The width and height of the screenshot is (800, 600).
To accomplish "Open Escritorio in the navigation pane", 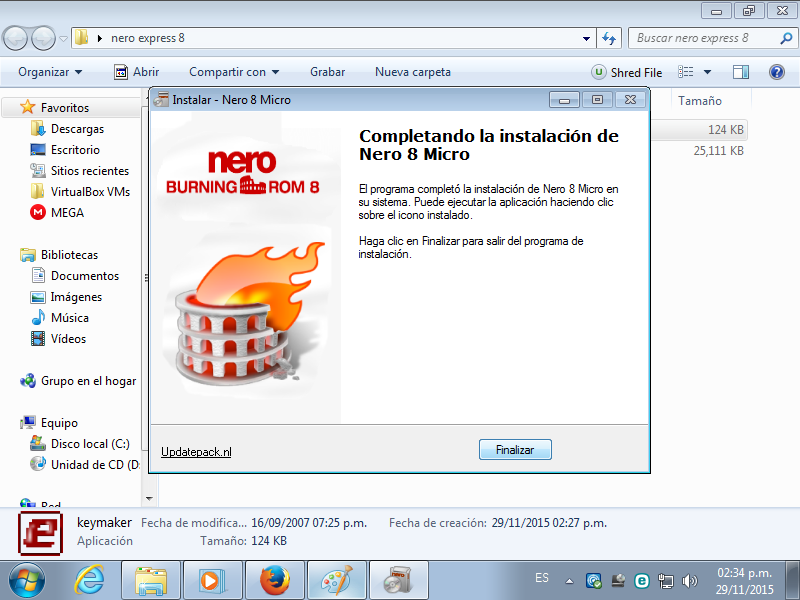I will tap(75, 150).
